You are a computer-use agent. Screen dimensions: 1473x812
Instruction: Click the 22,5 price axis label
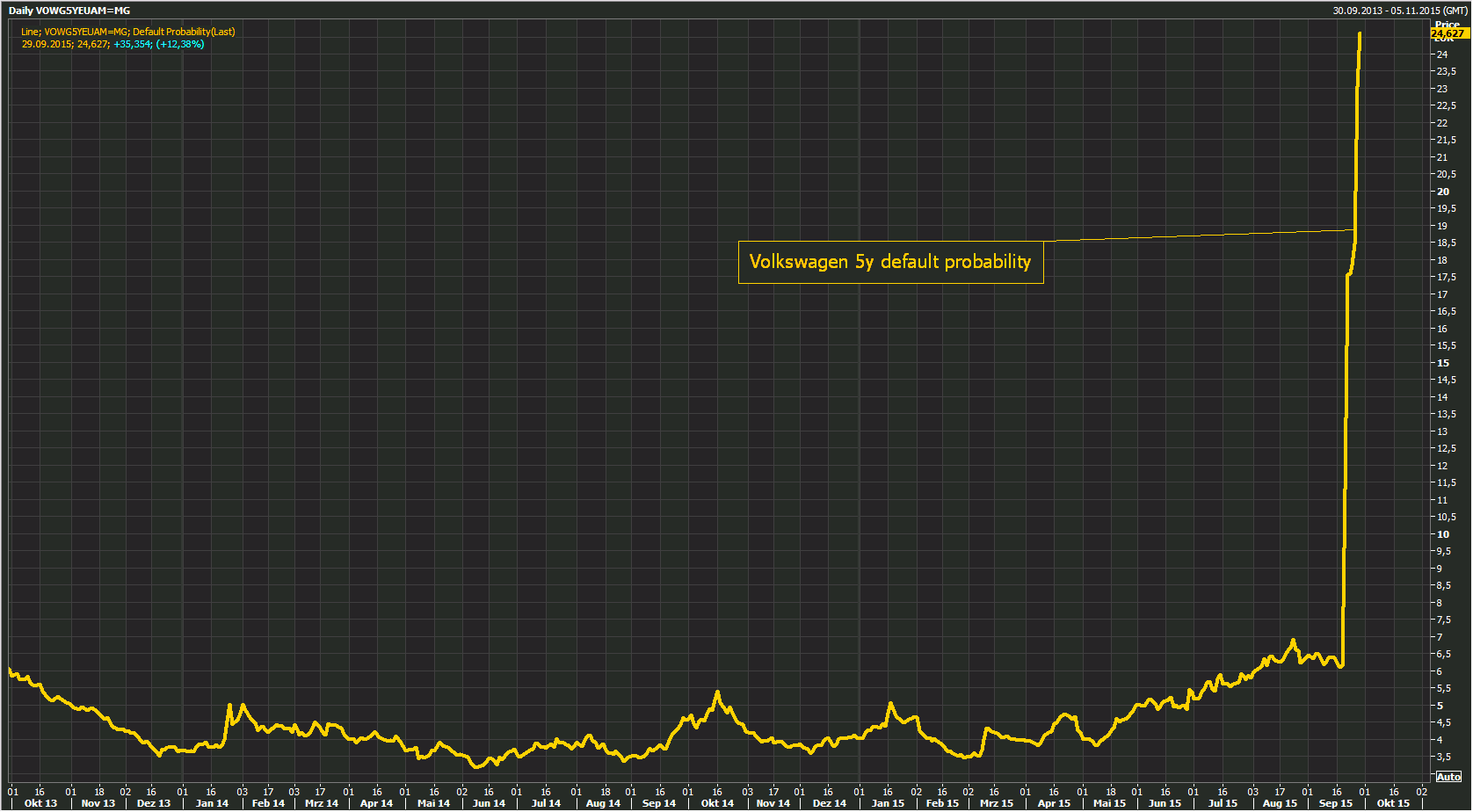pyautogui.click(x=1446, y=105)
